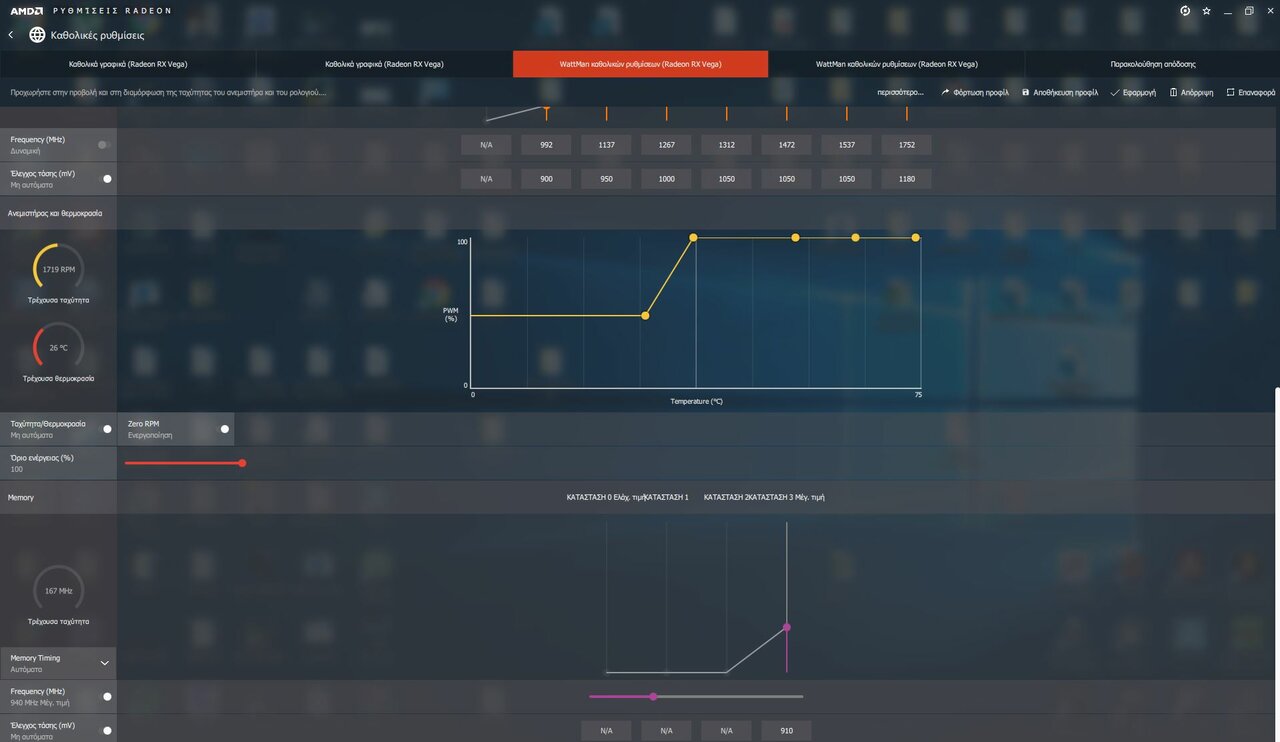Viewport: 1280px width, 742px height.
Task: Toggle memory Frequency (MHz) 940 MHz switch
Action: point(107,697)
